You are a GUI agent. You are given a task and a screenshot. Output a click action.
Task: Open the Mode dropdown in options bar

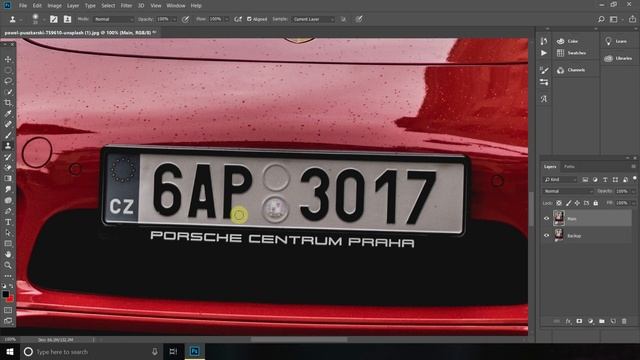tap(113, 19)
